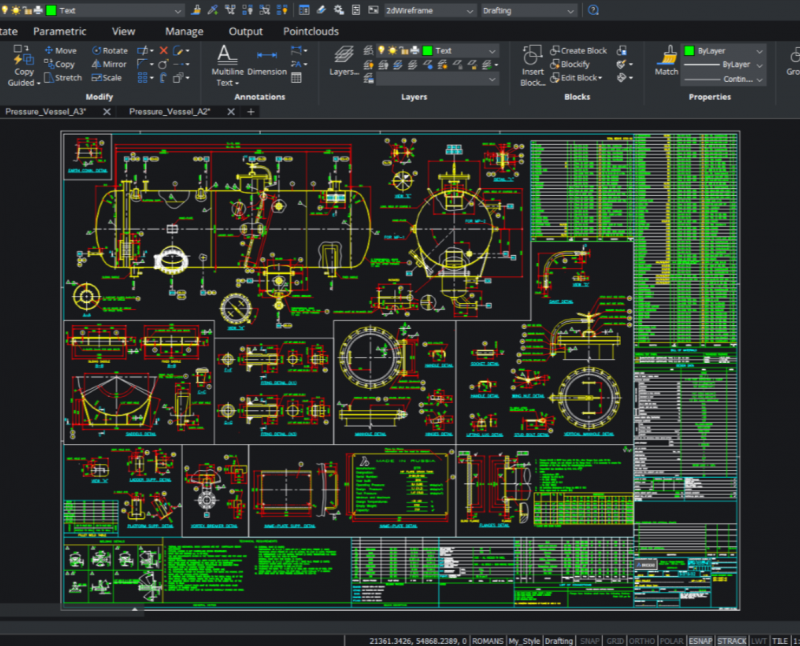Open the Layers panel button

pyautogui.click(x=344, y=61)
